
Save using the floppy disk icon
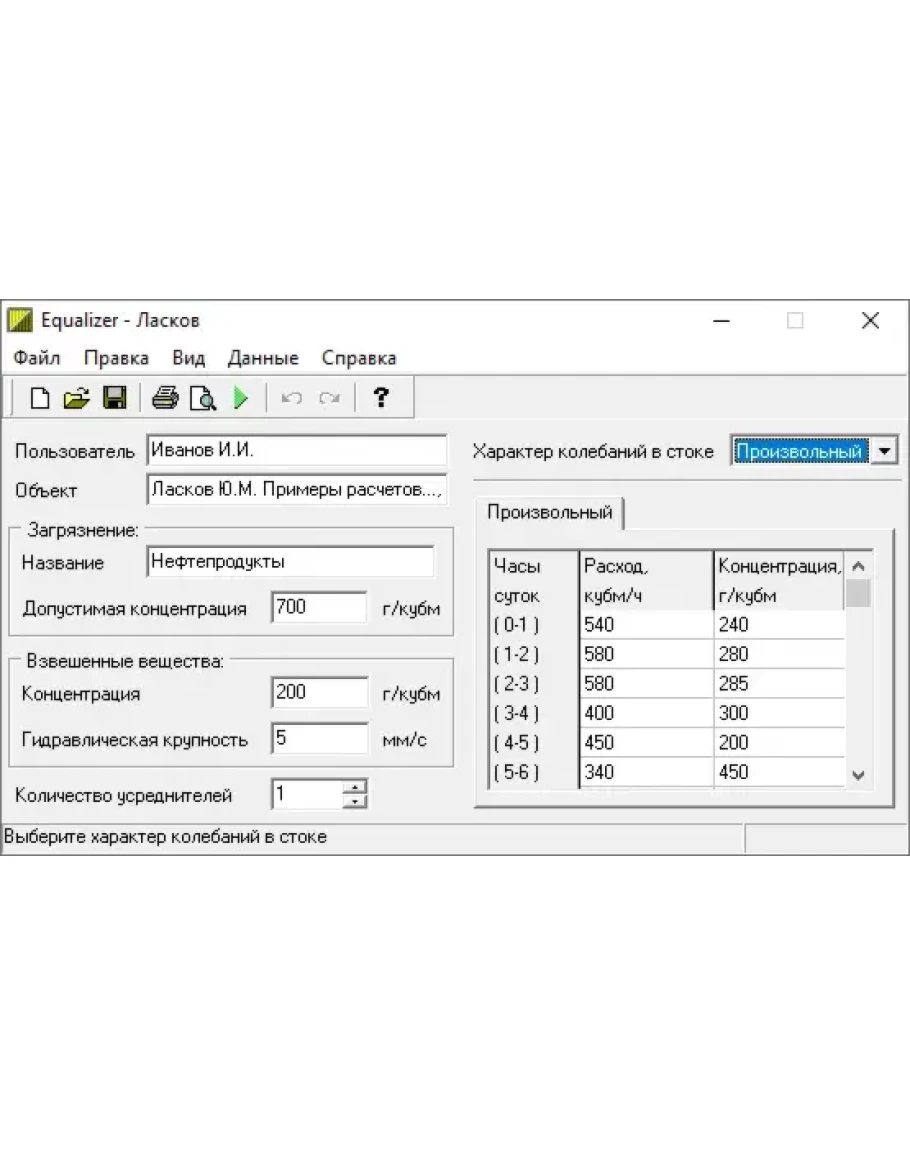(114, 399)
